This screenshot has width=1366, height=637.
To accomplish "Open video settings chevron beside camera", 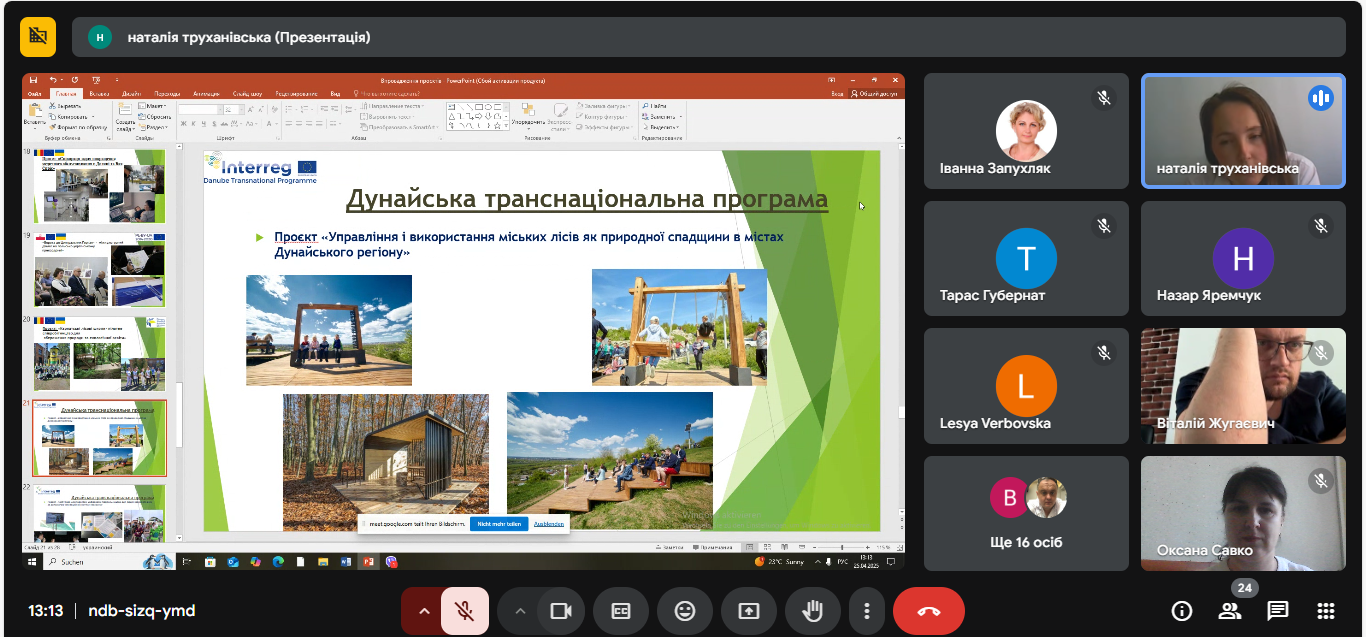I will (x=519, y=611).
